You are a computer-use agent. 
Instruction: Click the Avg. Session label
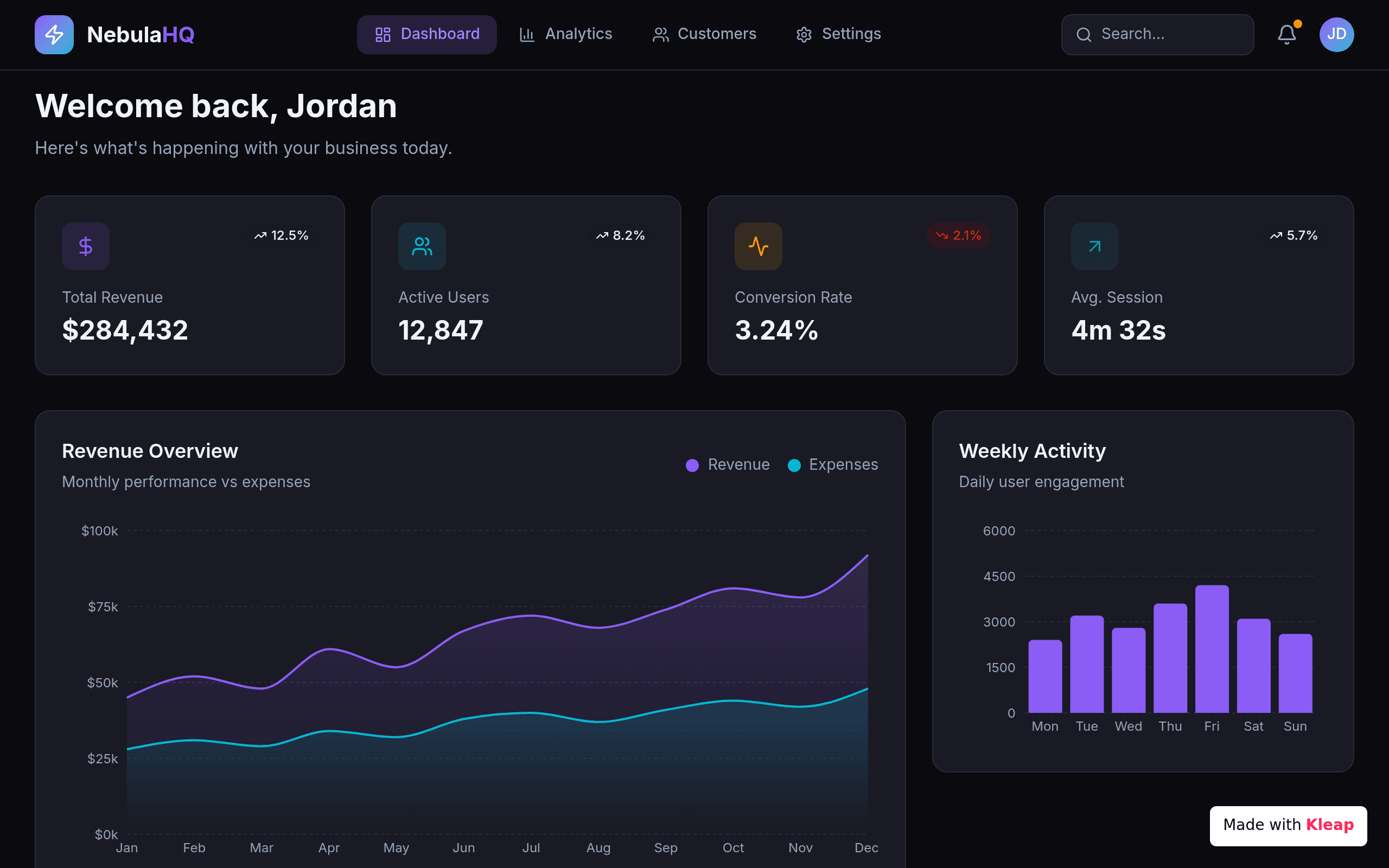[1117, 297]
